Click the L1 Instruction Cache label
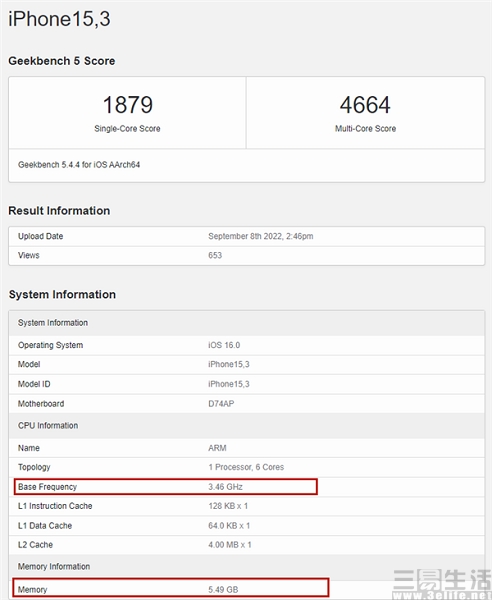Screen dimensions: 492x600 click(x=55, y=506)
